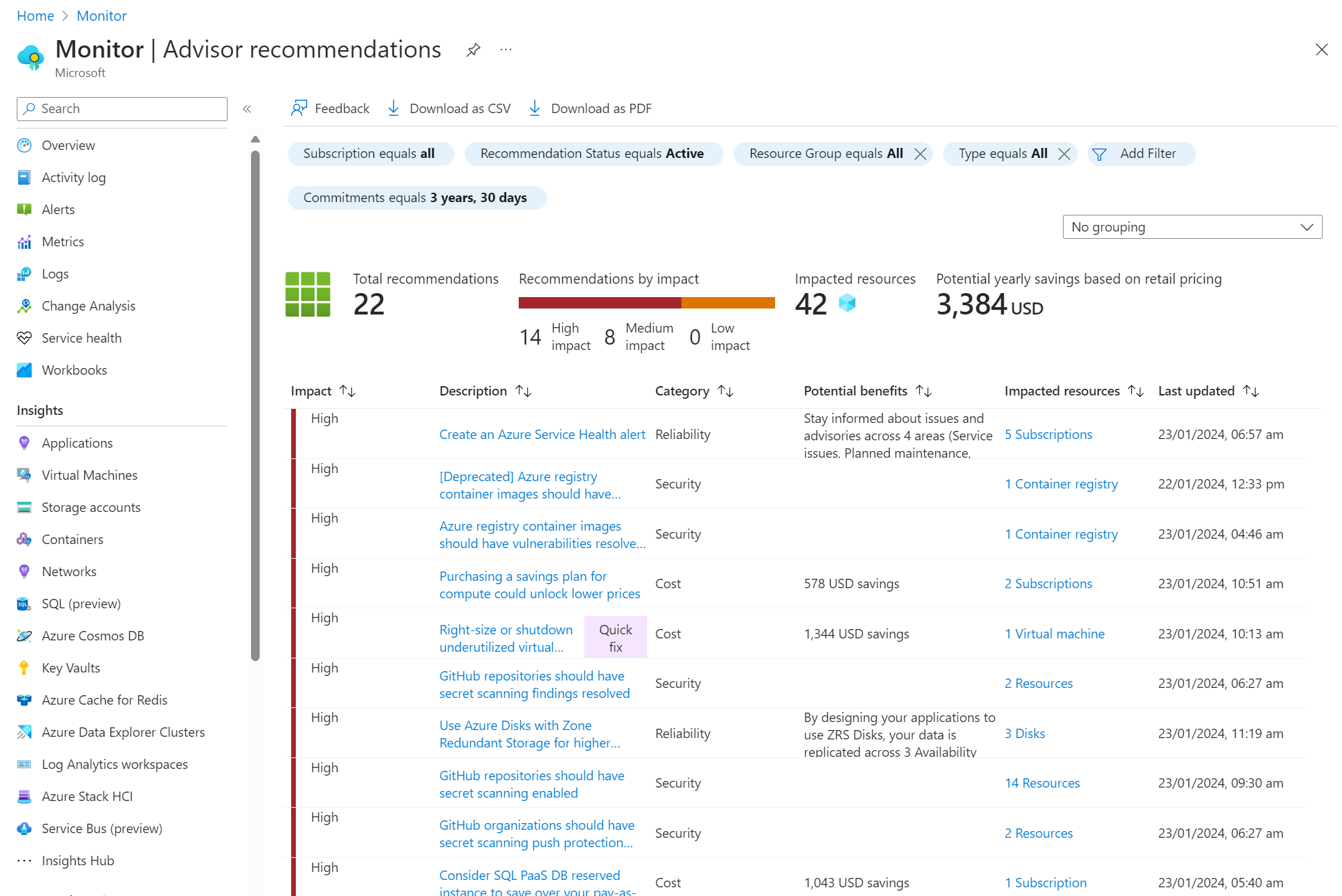The width and height of the screenshot is (1342, 896).
Task: Click the Feedback button
Action: tap(331, 108)
